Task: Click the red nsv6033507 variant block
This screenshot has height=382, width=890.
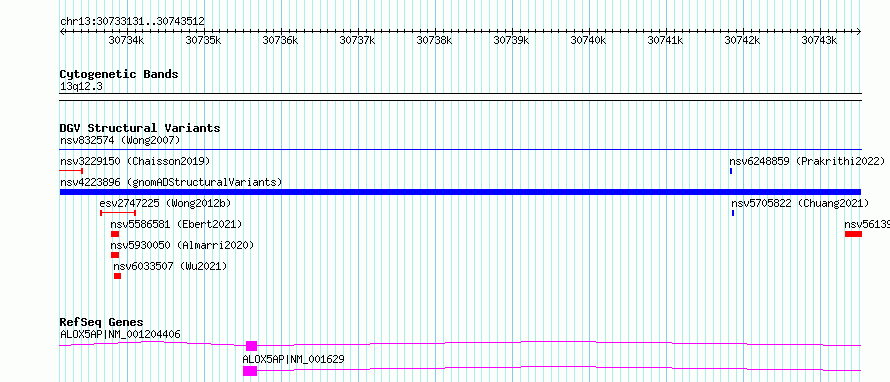Action: click(117, 276)
